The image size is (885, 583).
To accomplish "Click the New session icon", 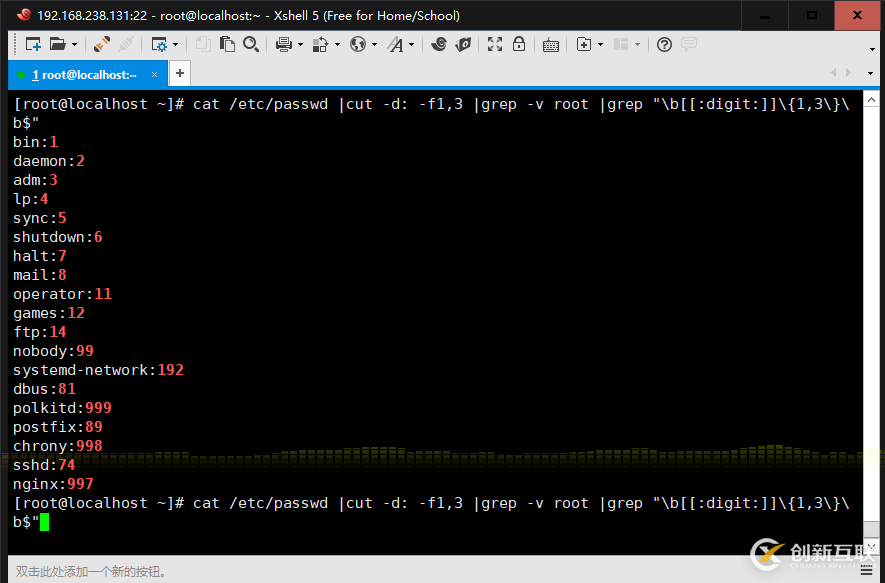I will pos(33,44).
